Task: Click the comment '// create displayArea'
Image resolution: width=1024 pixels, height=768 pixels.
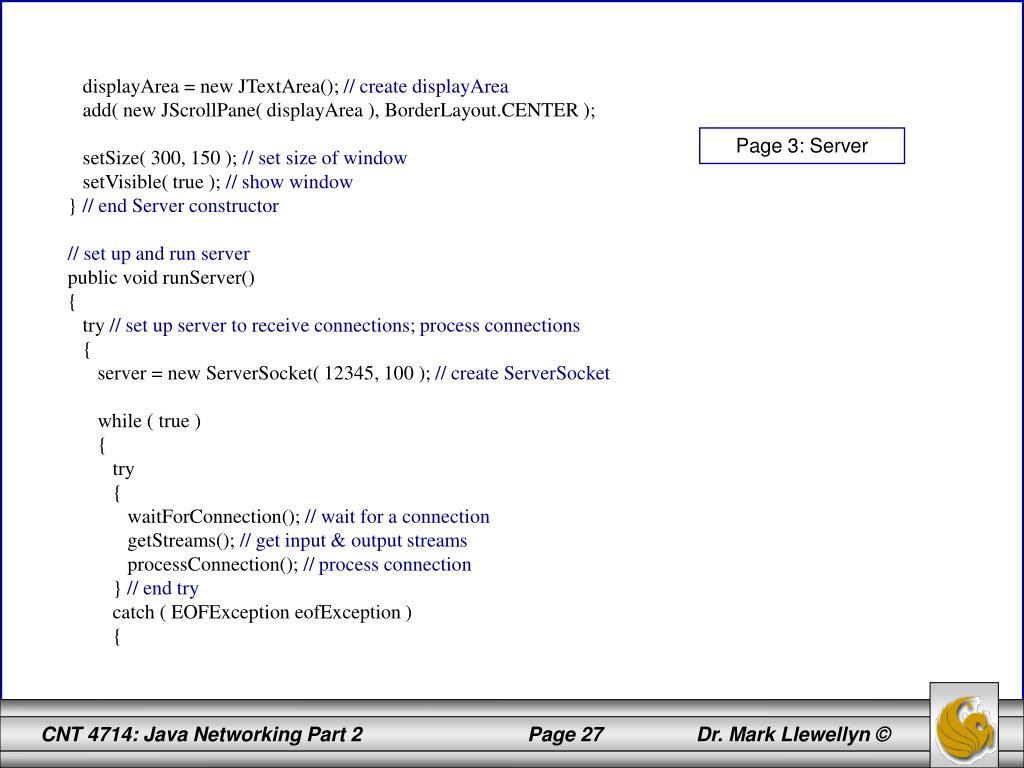Action: 426,87
